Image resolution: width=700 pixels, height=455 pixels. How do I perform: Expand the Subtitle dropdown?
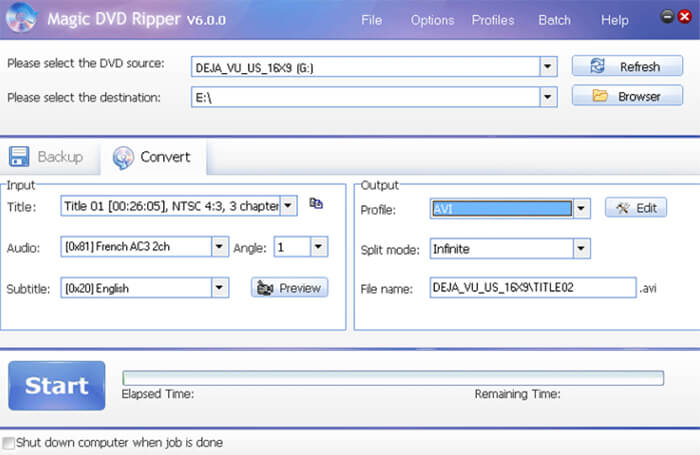[x=220, y=288]
